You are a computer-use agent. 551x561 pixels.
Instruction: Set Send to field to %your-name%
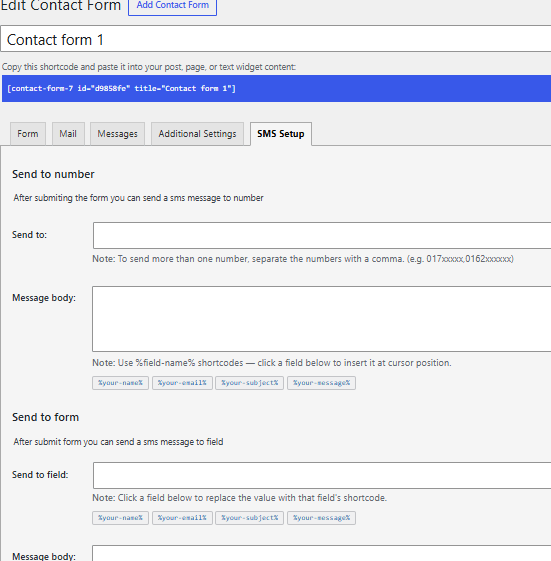(120, 518)
